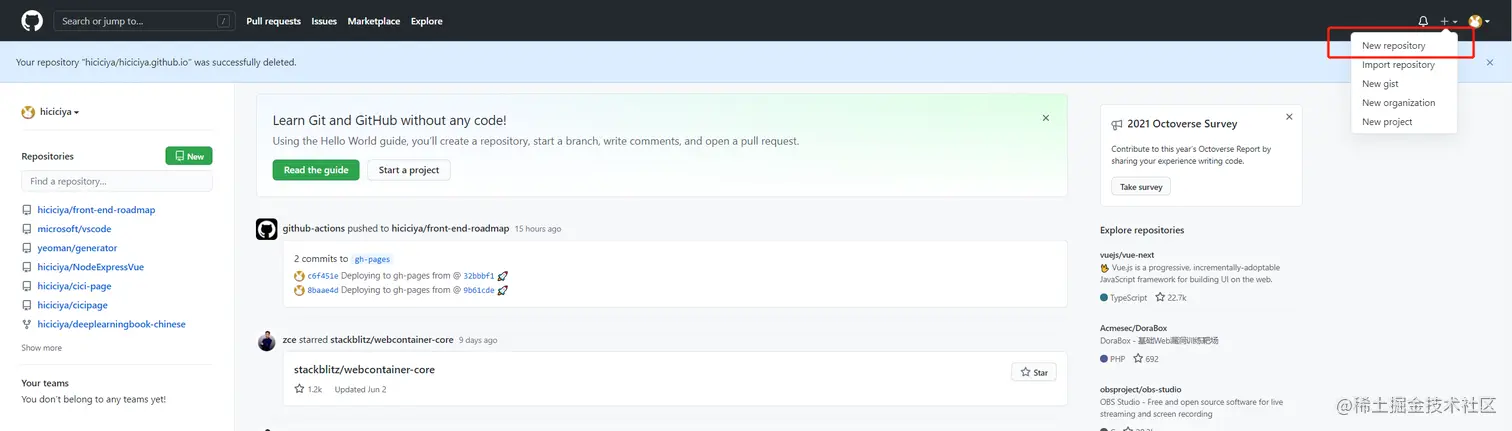Go to Issues in the header
This screenshot has height=431, width=1512.
coord(324,21)
